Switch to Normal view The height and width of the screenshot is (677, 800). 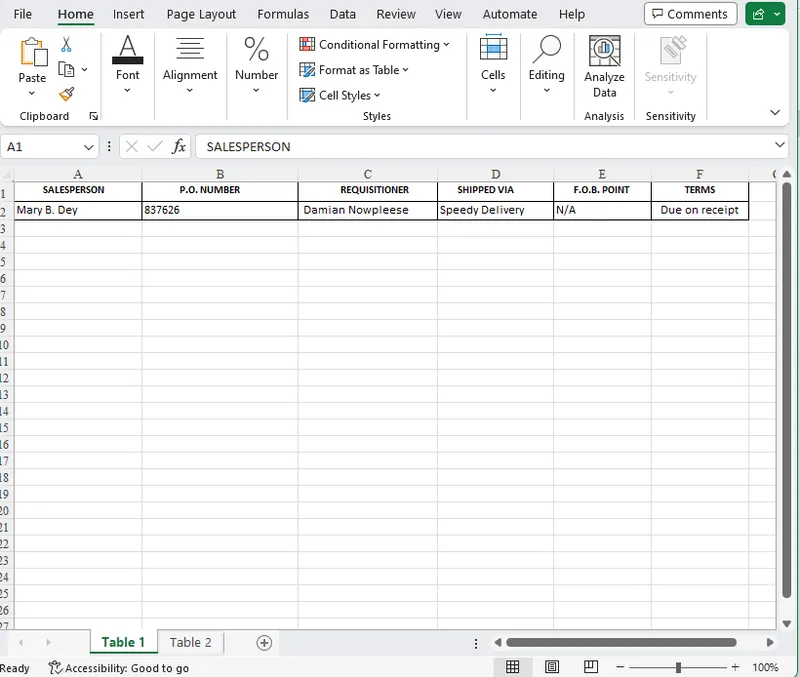512,667
